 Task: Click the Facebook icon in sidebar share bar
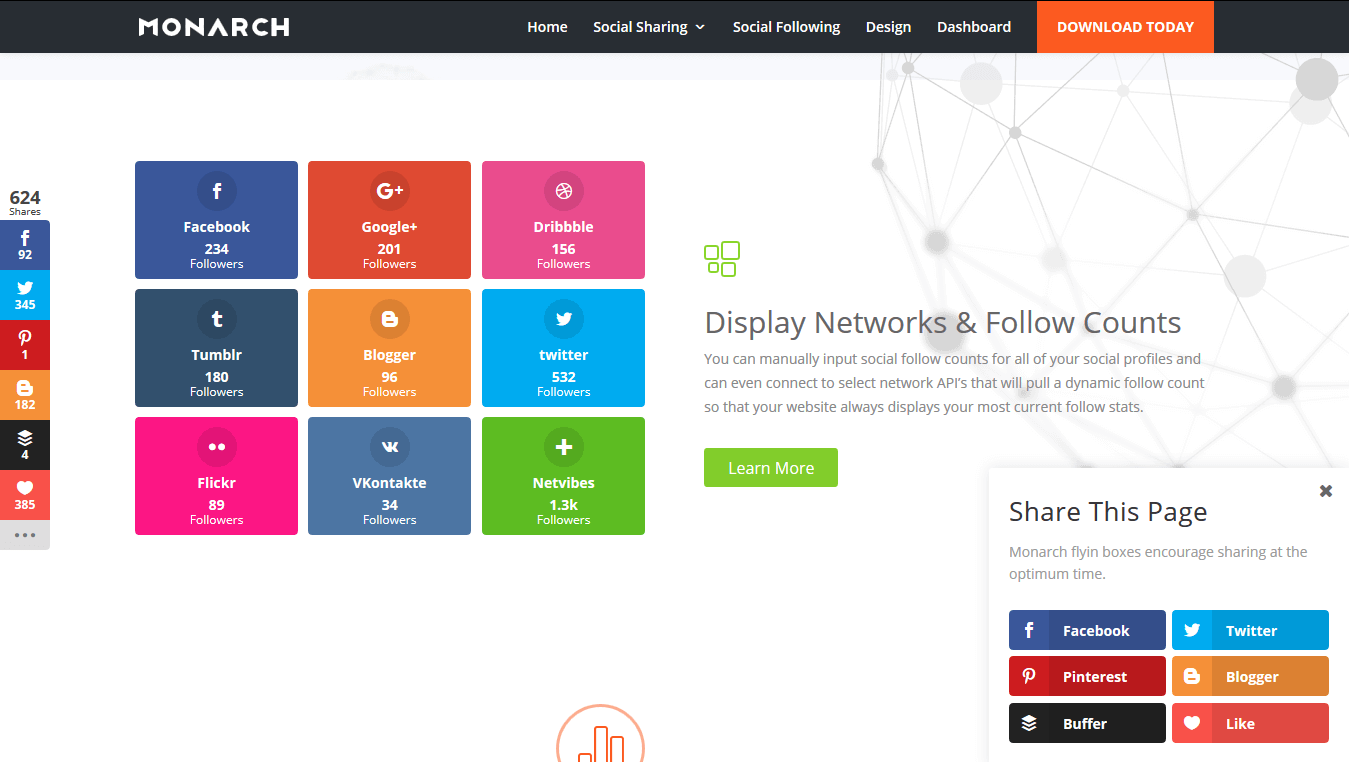(24, 245)
